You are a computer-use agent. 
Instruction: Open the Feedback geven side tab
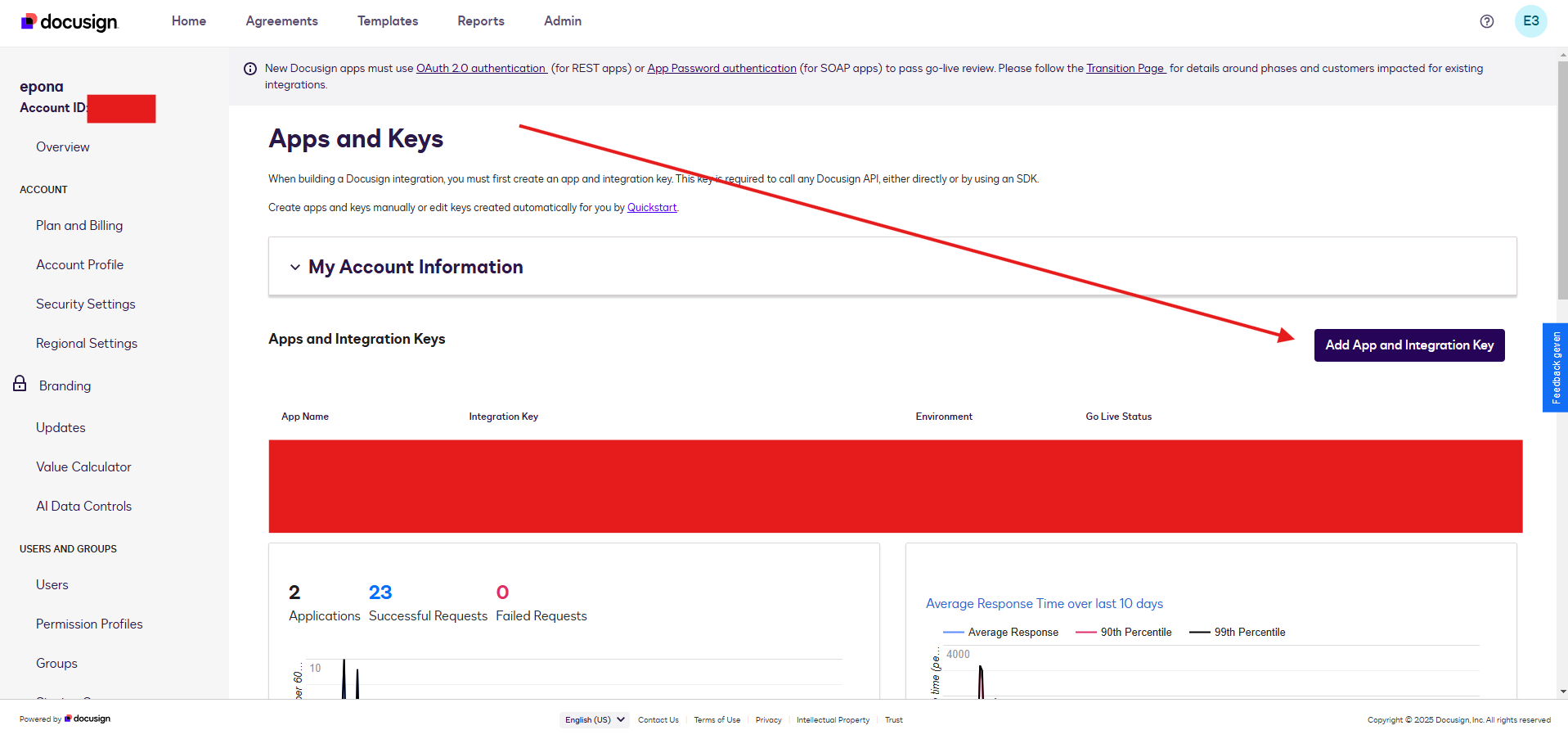point(1555,367)
